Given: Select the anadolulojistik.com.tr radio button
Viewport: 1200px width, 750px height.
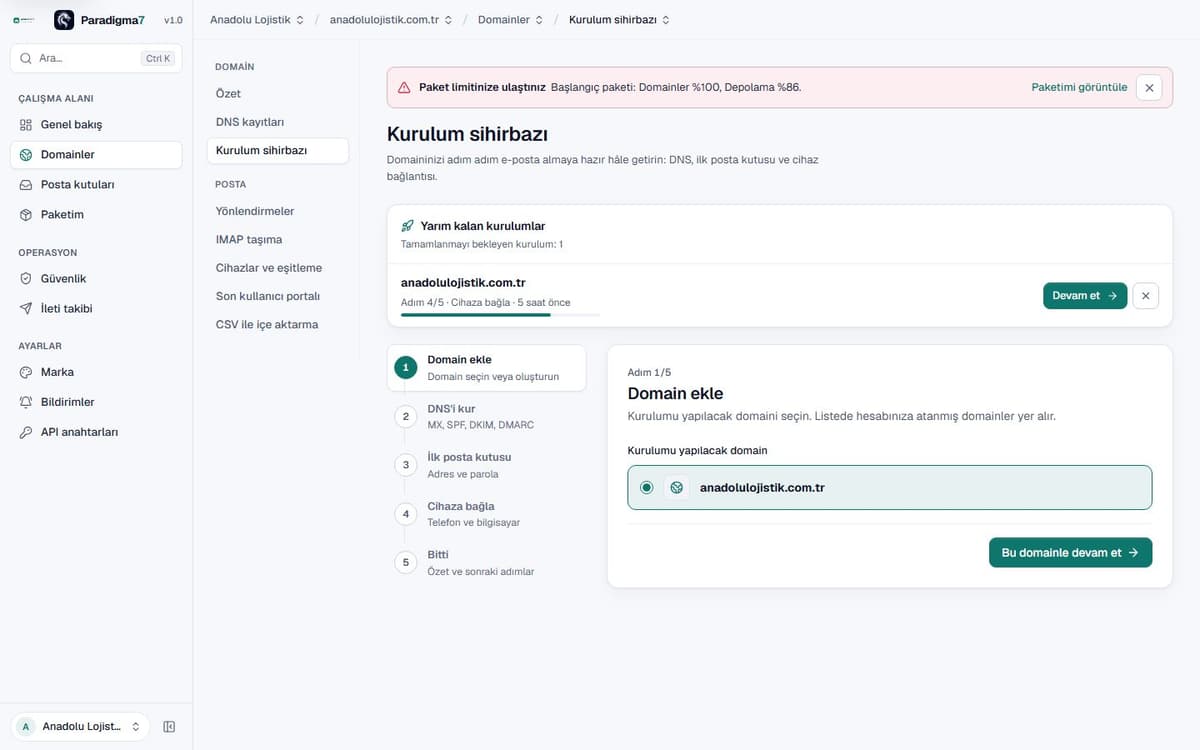Looking at the screenshot, I should pyautogui.click(x=647, y=488).
